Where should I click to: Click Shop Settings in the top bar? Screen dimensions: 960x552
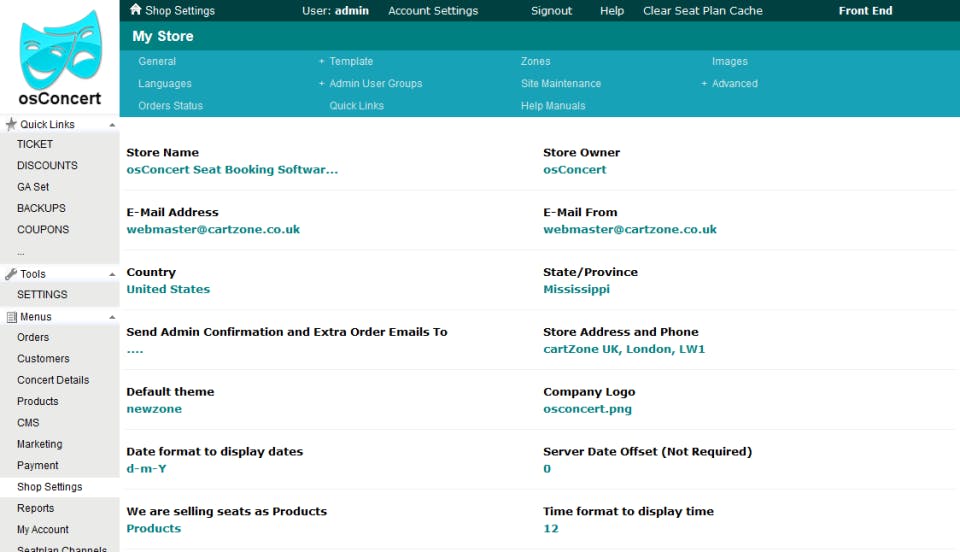click(180, 10)
